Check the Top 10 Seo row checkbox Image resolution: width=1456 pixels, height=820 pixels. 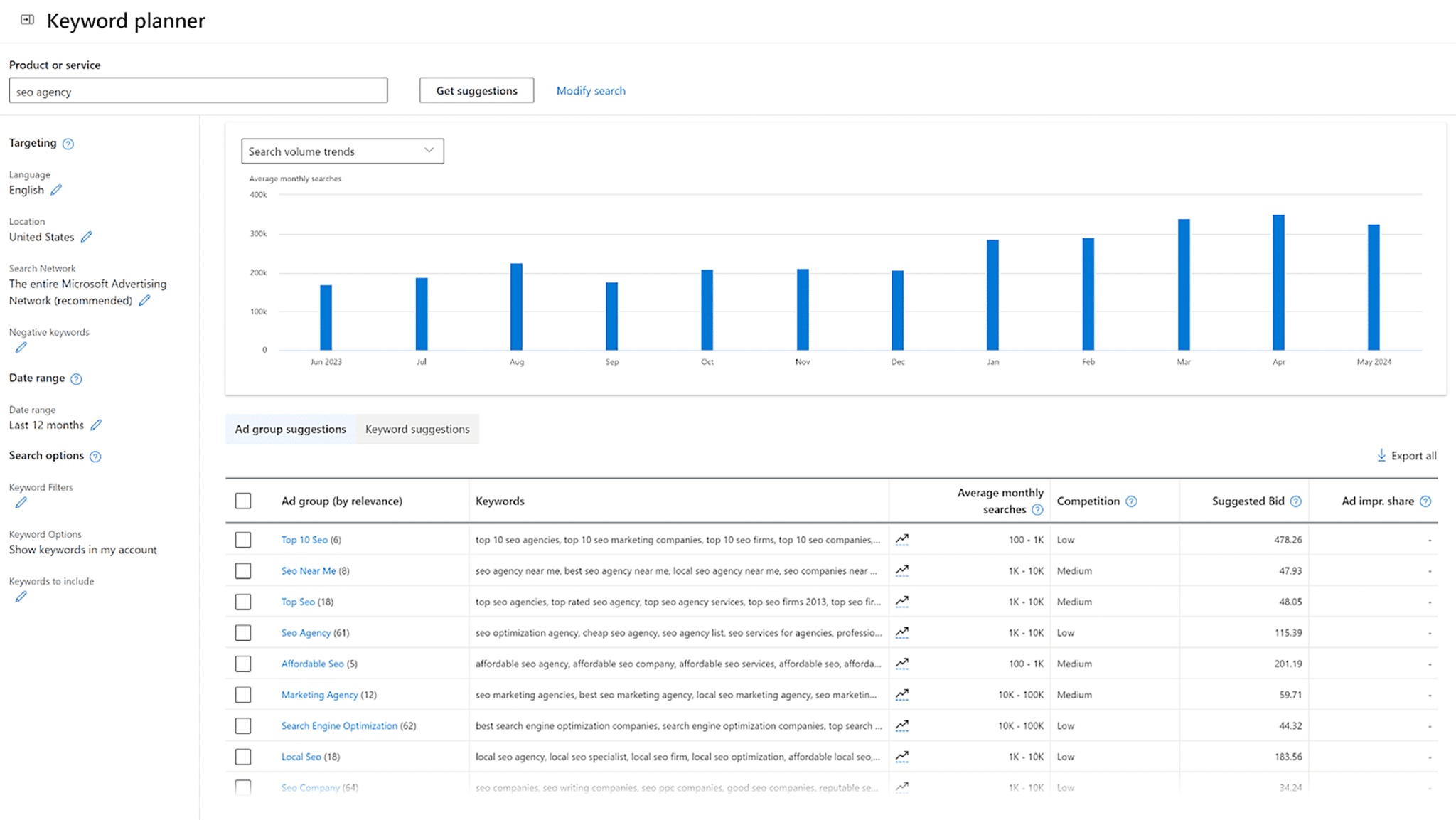coord(243,540)
